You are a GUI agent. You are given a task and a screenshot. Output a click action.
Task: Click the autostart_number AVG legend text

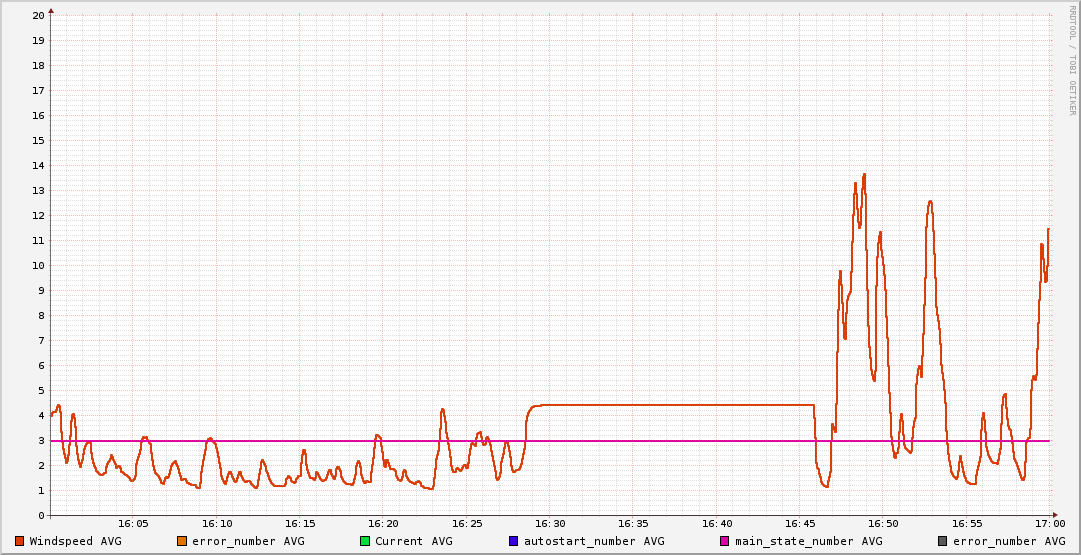click(x=593, y=541)
